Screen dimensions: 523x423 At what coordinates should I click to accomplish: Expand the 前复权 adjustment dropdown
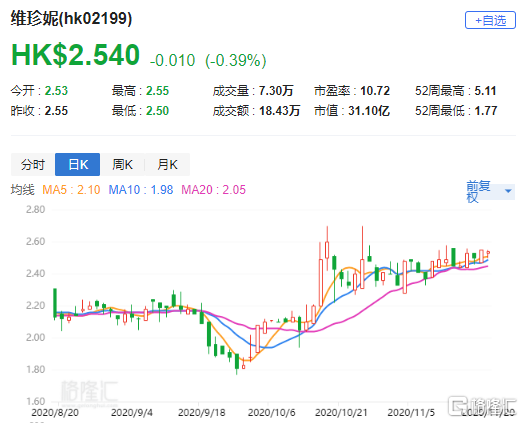pyautogui.click(x=490, y=191)
